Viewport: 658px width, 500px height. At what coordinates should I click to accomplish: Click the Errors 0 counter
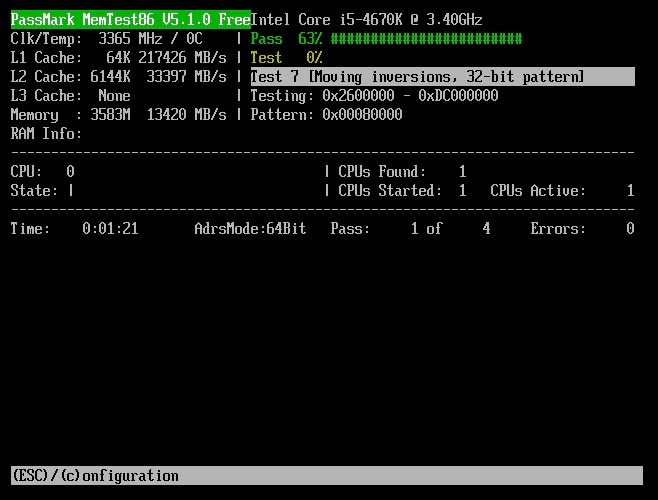pos(582,229)
